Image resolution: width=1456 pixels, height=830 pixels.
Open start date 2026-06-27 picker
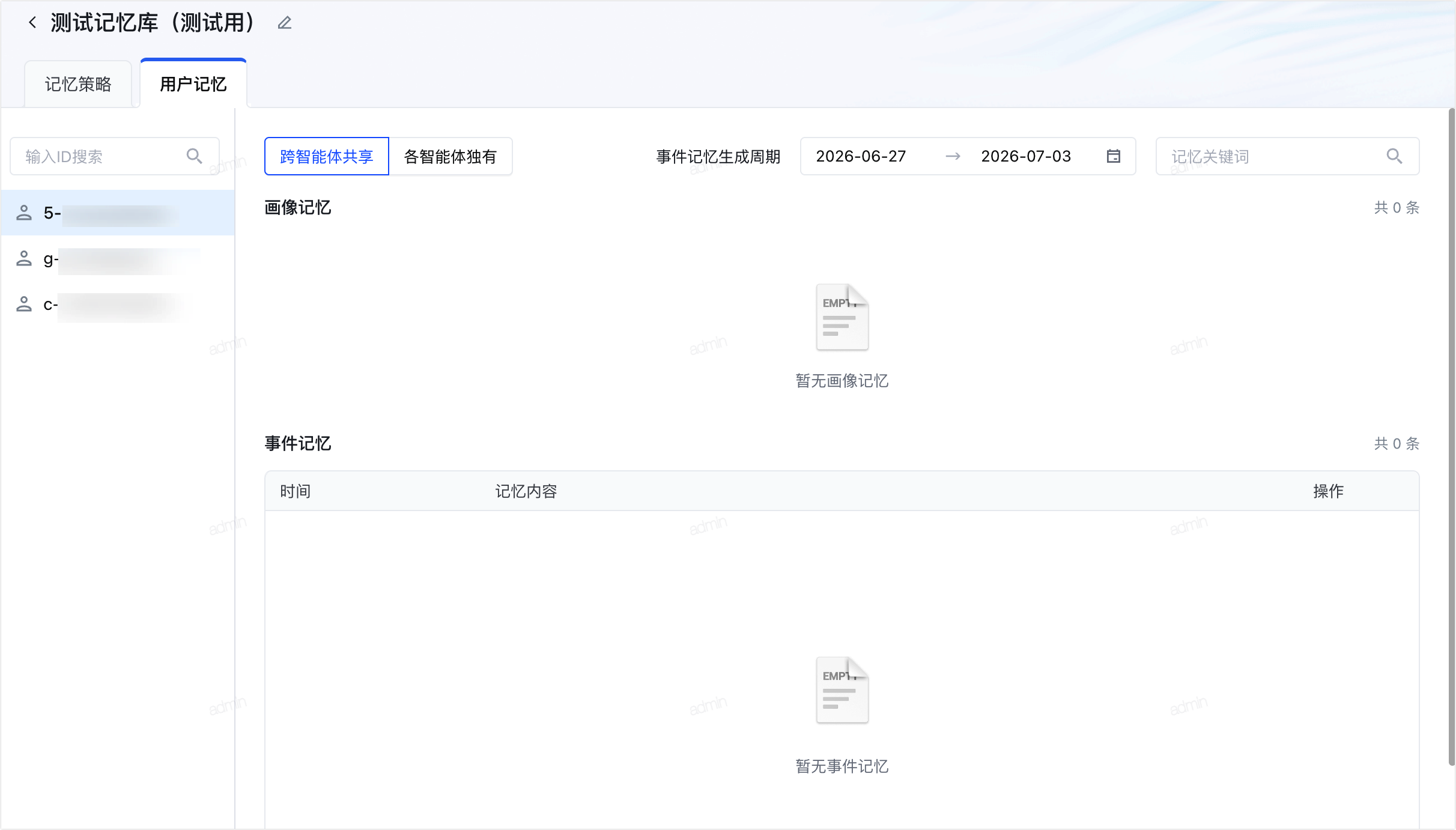click(x=861, y=156)
